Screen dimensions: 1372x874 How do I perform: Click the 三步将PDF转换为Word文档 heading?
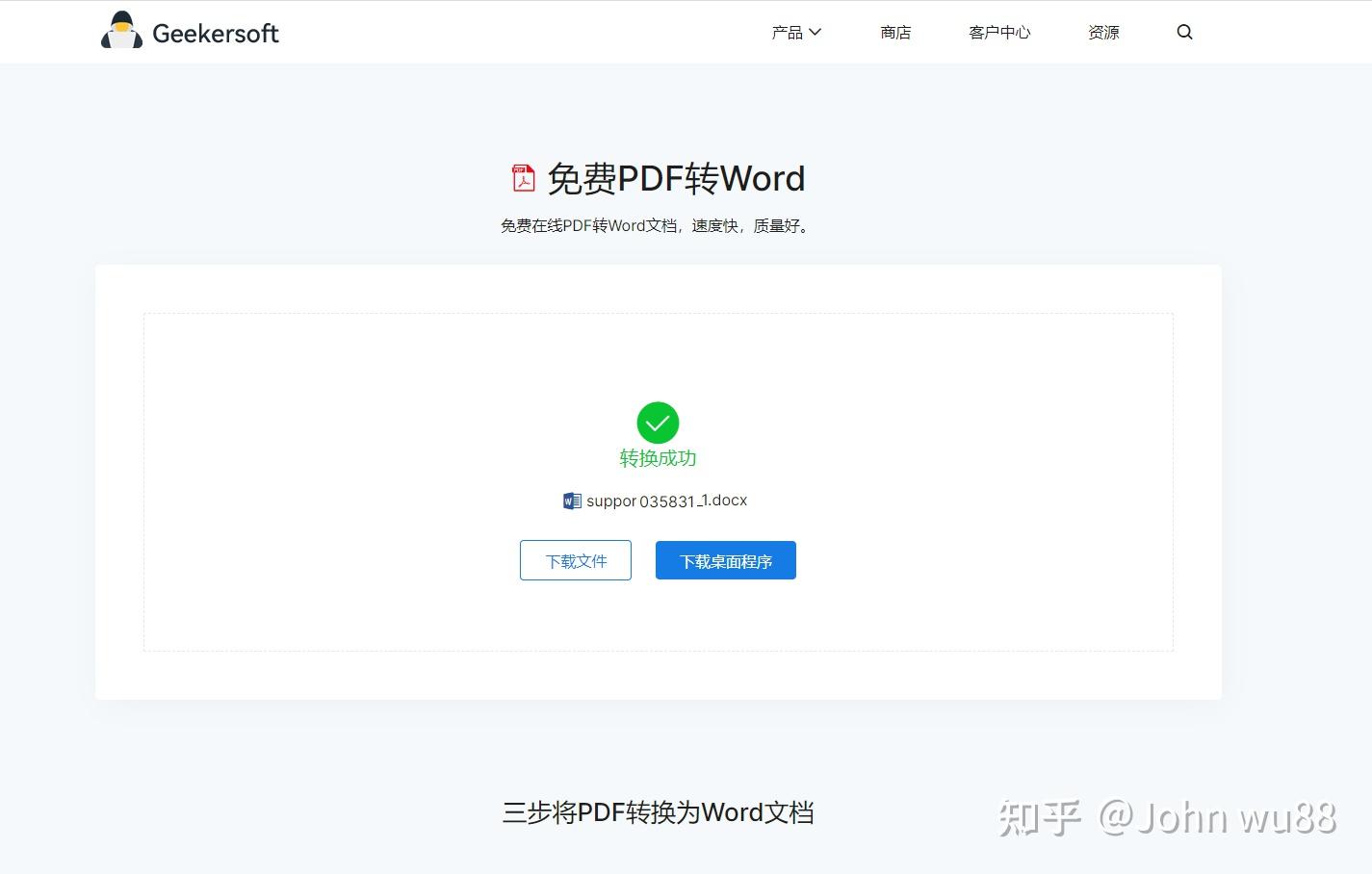click(658, 812)
